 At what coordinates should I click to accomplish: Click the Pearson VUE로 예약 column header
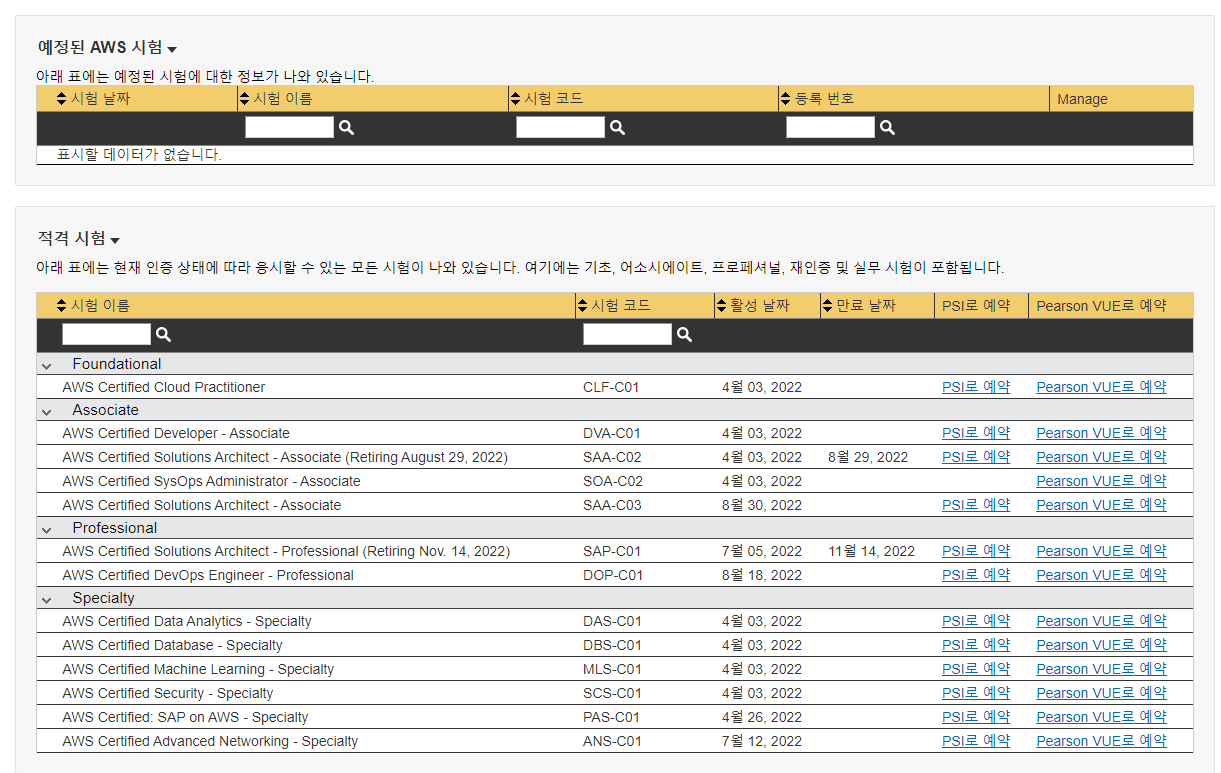[x=1101, y=306]
